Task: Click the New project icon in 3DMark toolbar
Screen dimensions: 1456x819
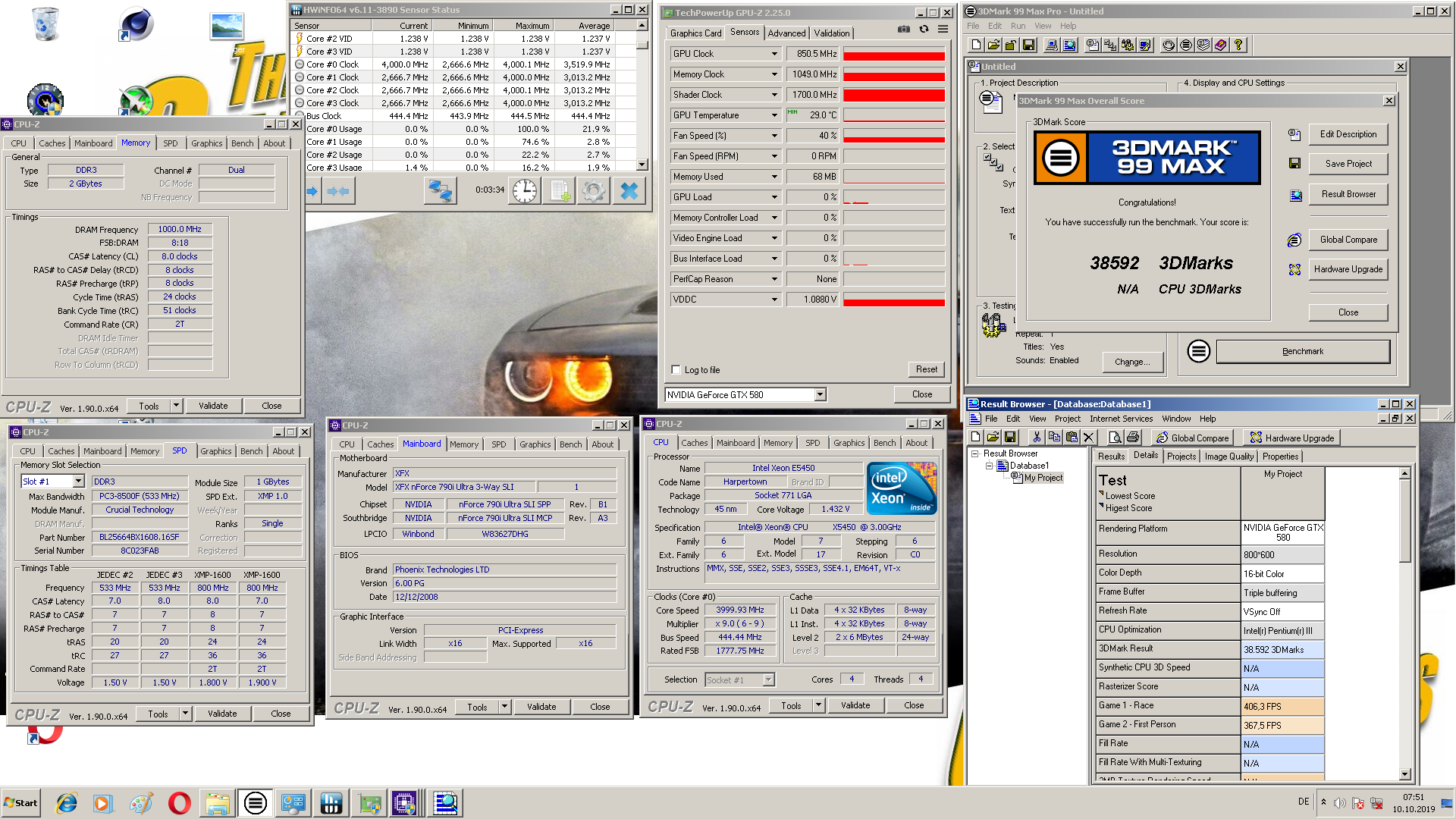Action: tap(976, 45)
